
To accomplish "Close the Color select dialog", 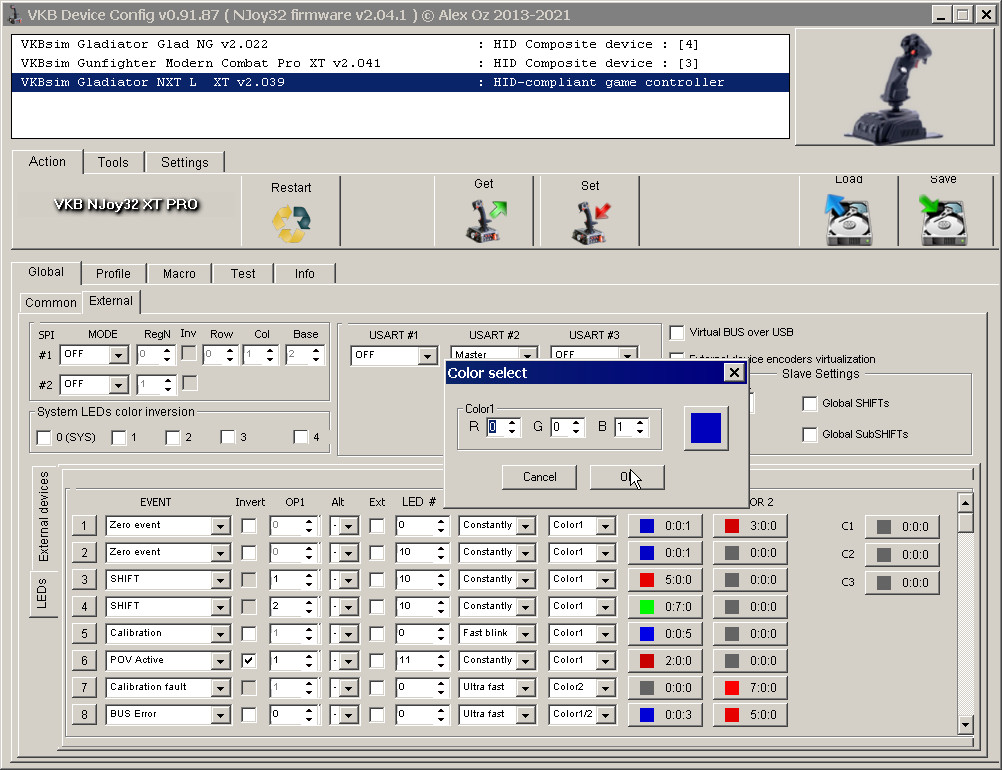I will pyautogui.click(x=734, y=373).
